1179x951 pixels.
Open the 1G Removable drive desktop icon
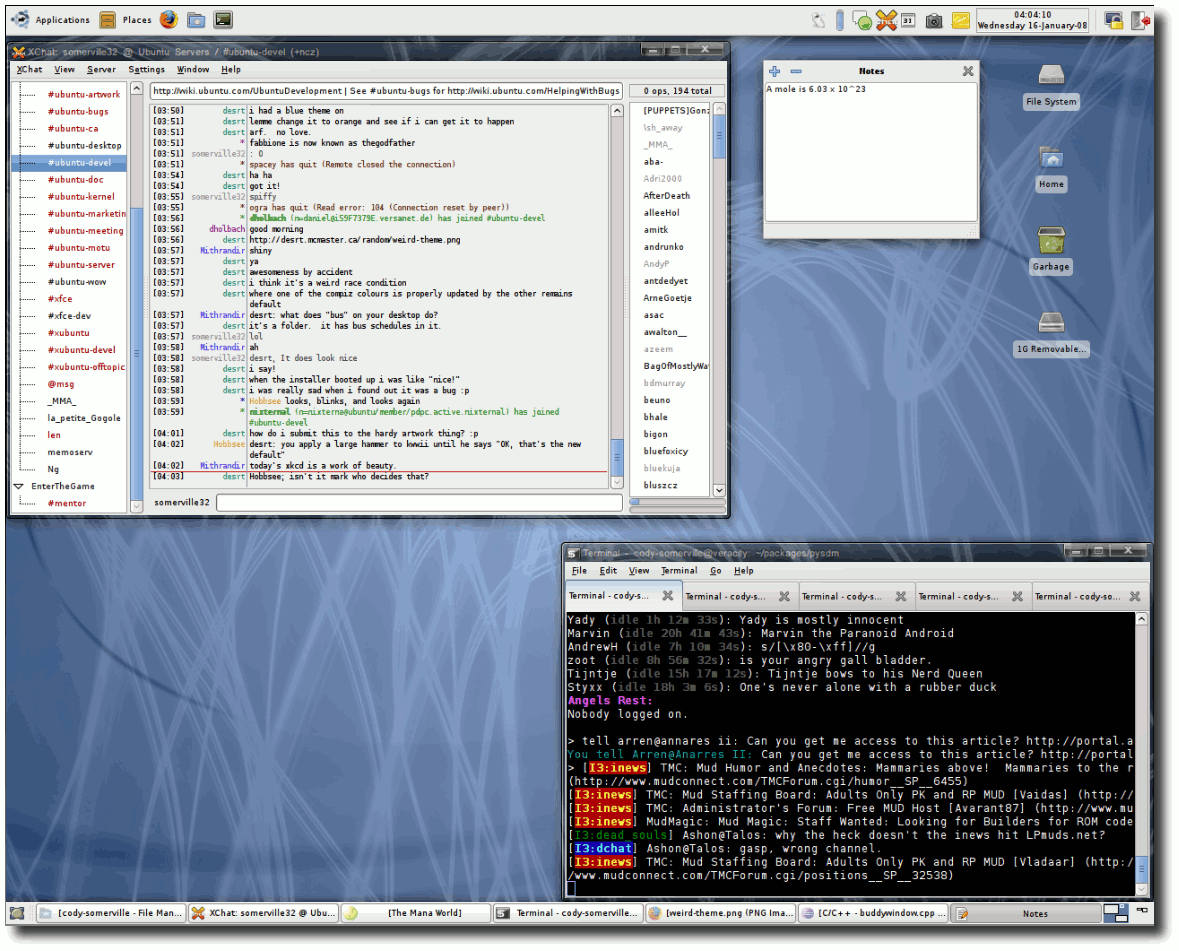pos(1051,333)
